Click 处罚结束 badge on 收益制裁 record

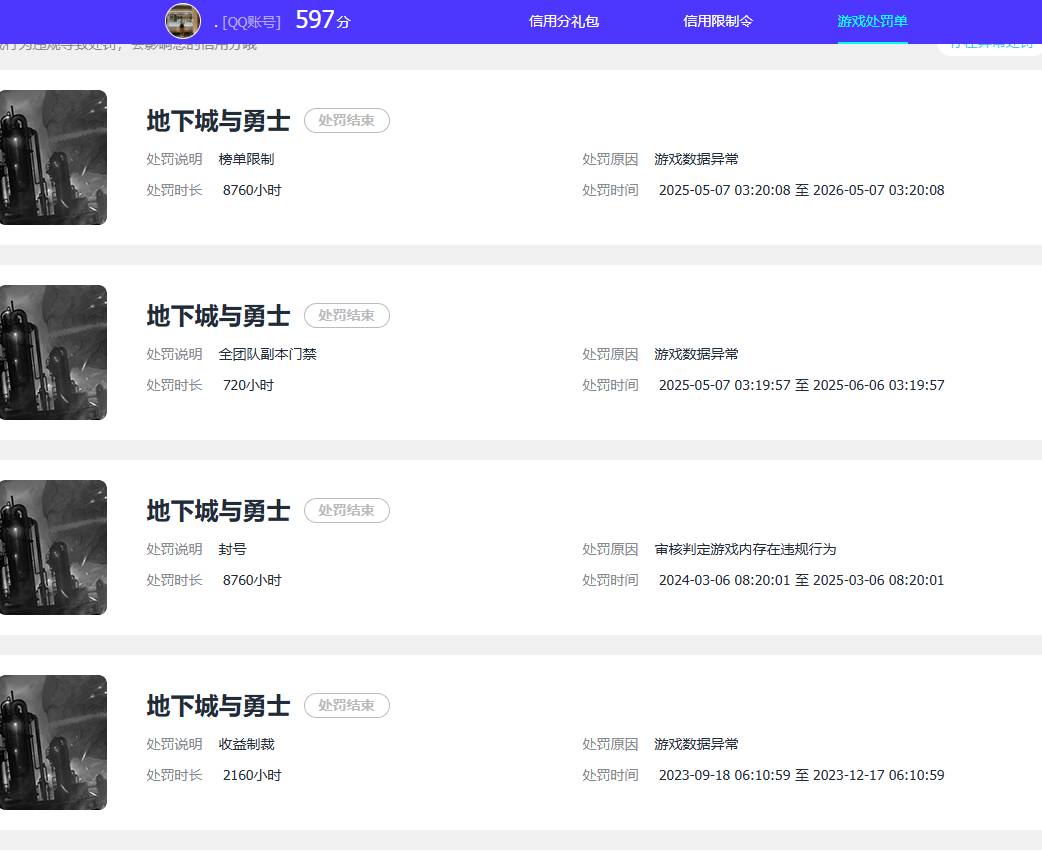point(347,705)
